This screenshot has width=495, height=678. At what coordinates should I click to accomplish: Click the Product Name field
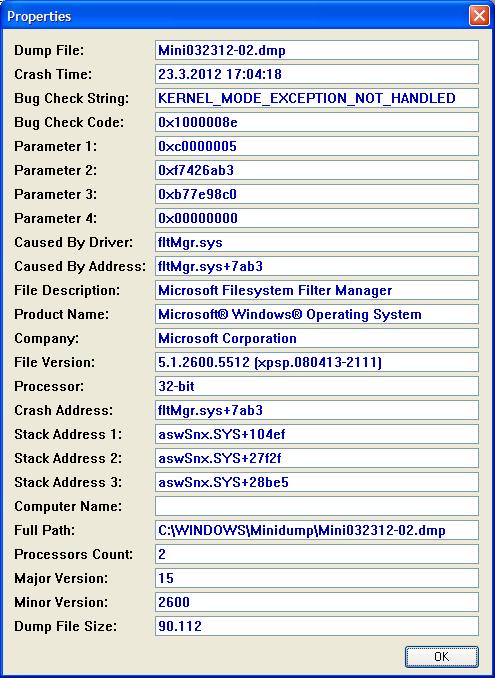[317, 314]
